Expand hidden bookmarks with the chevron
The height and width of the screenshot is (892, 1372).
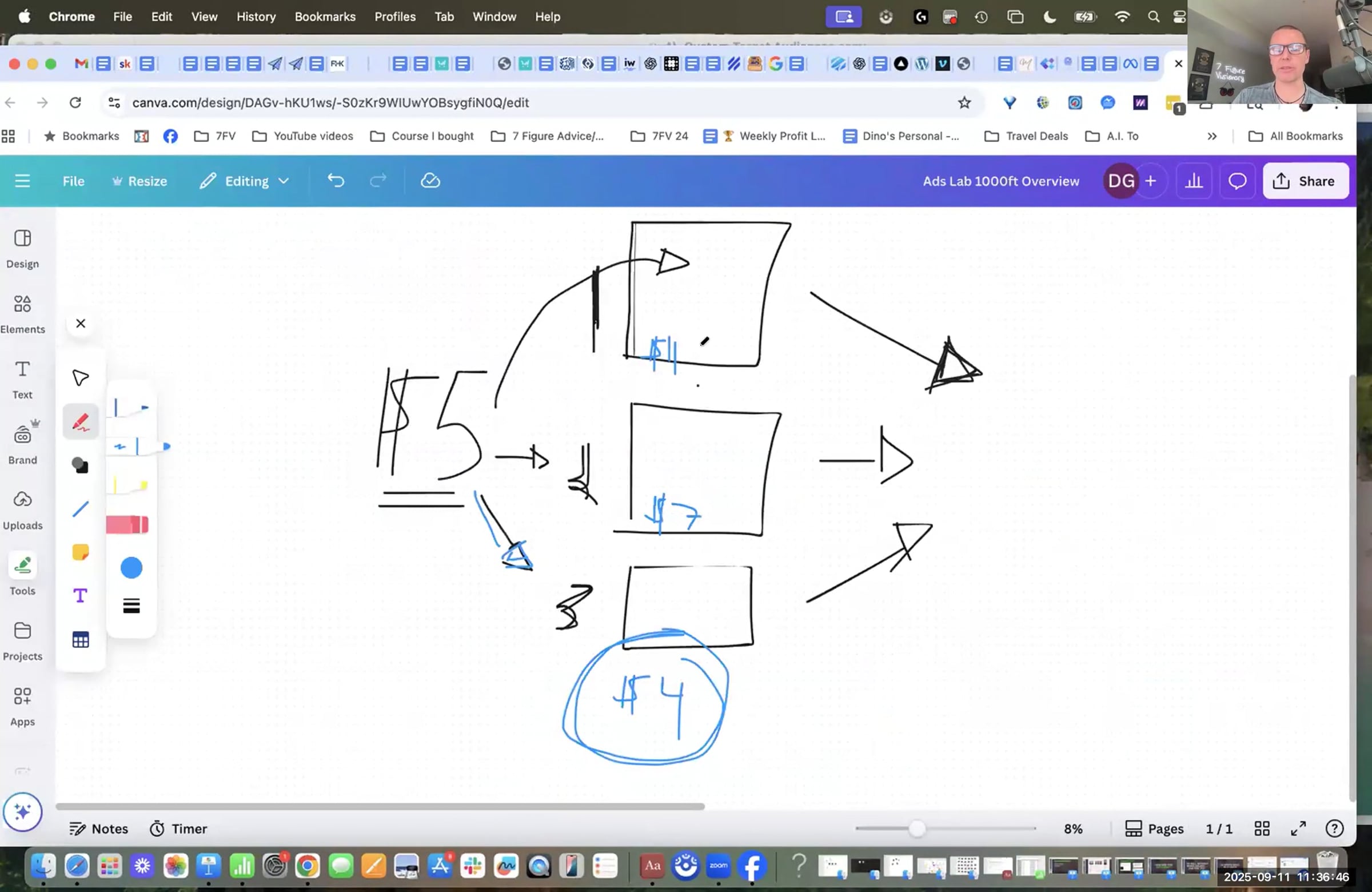pos(1212,136)
